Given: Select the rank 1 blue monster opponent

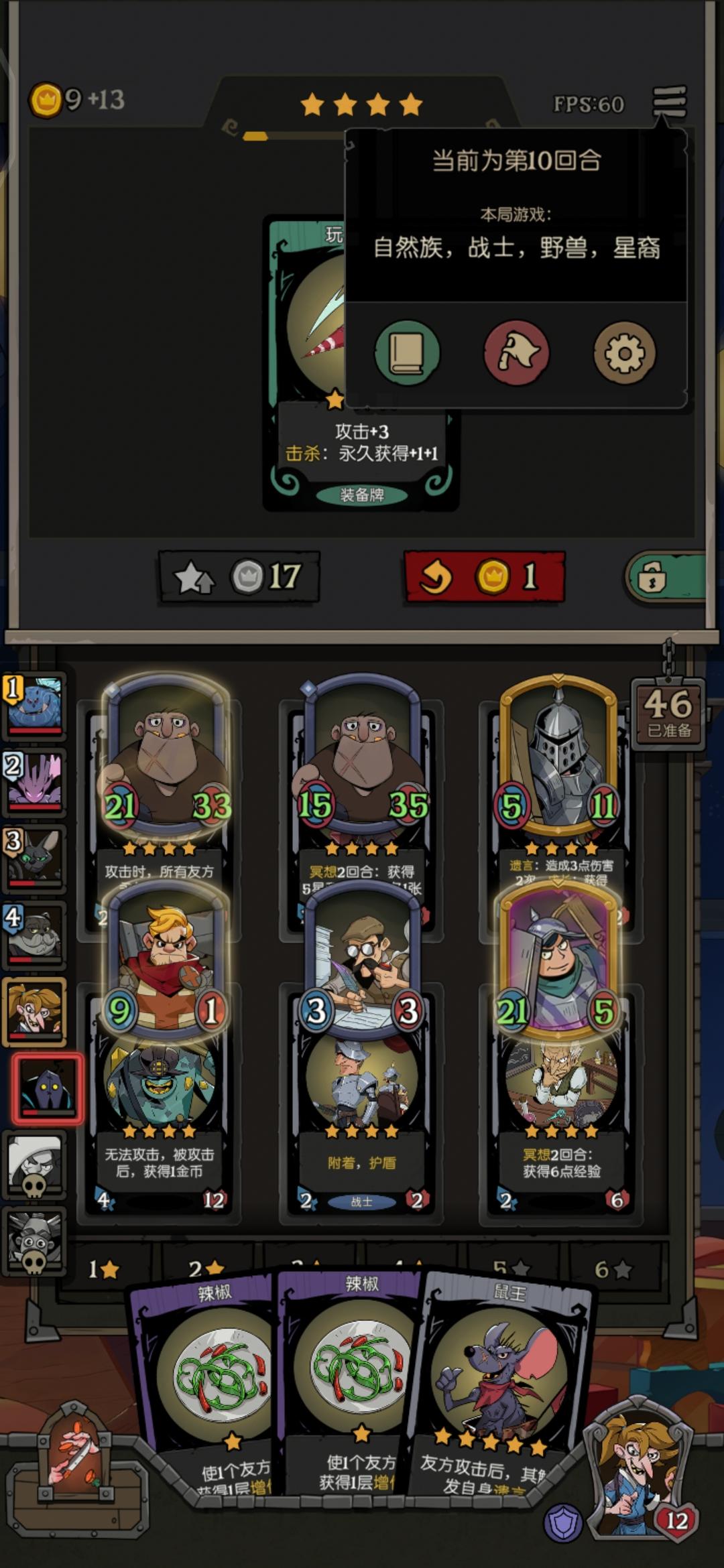Looking at the screenshot, I should click(35, 705).
